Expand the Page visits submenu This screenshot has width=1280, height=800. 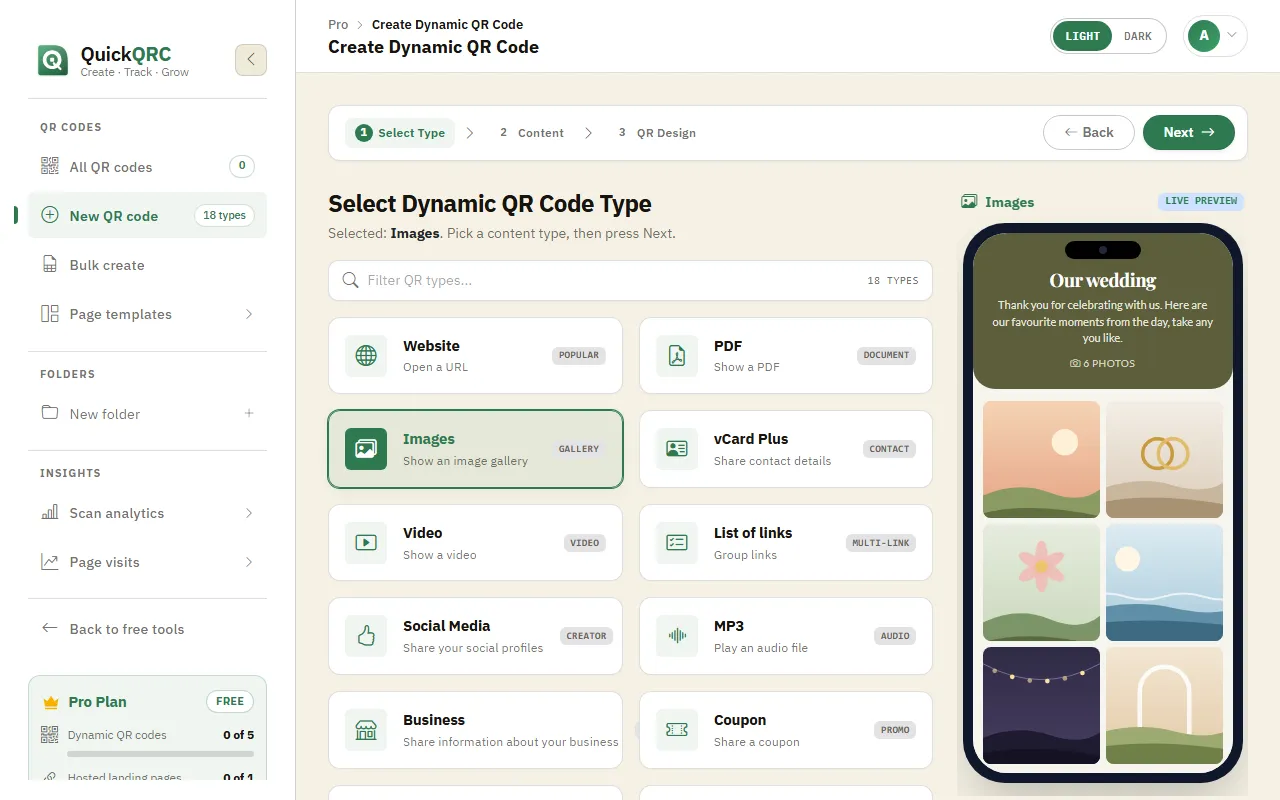pyautogui.click(x=249, y=562)
